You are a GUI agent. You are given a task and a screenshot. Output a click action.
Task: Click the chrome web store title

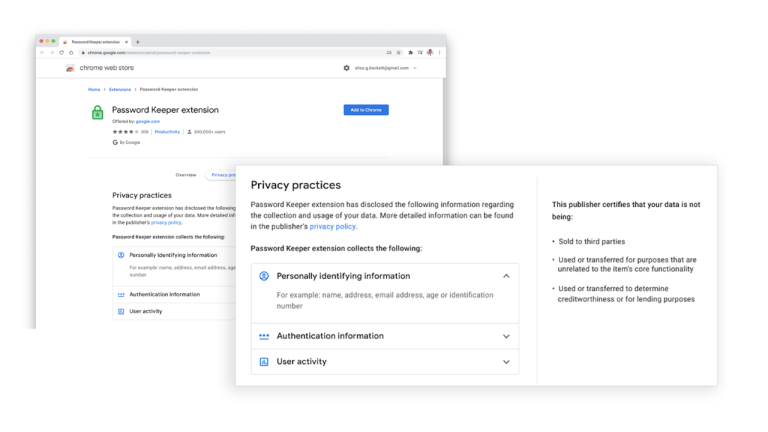[107, 68]
